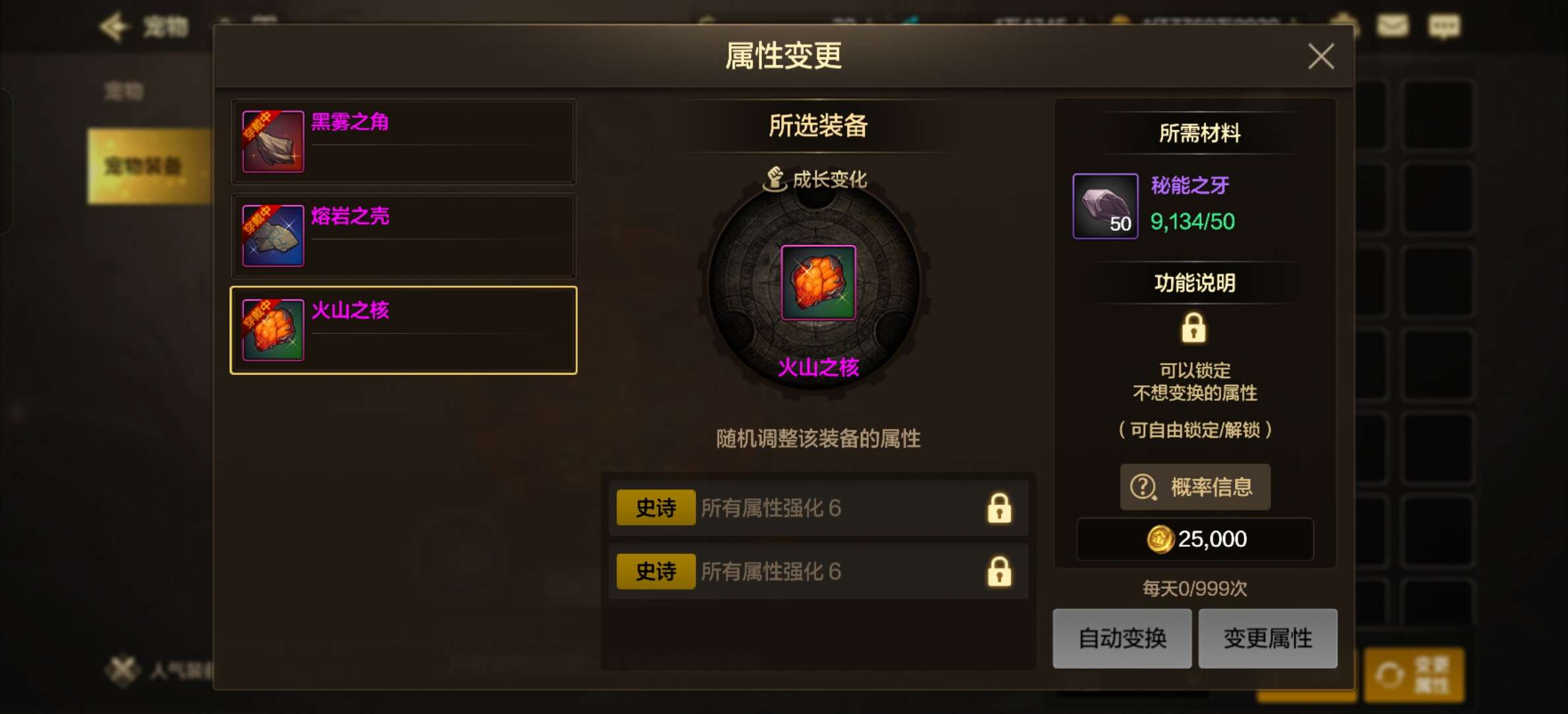Image resolution: width=1568 pixels, height=714 pixels.
Task: Click the 秘能之牙 material icon
Action: point(1105,206)
